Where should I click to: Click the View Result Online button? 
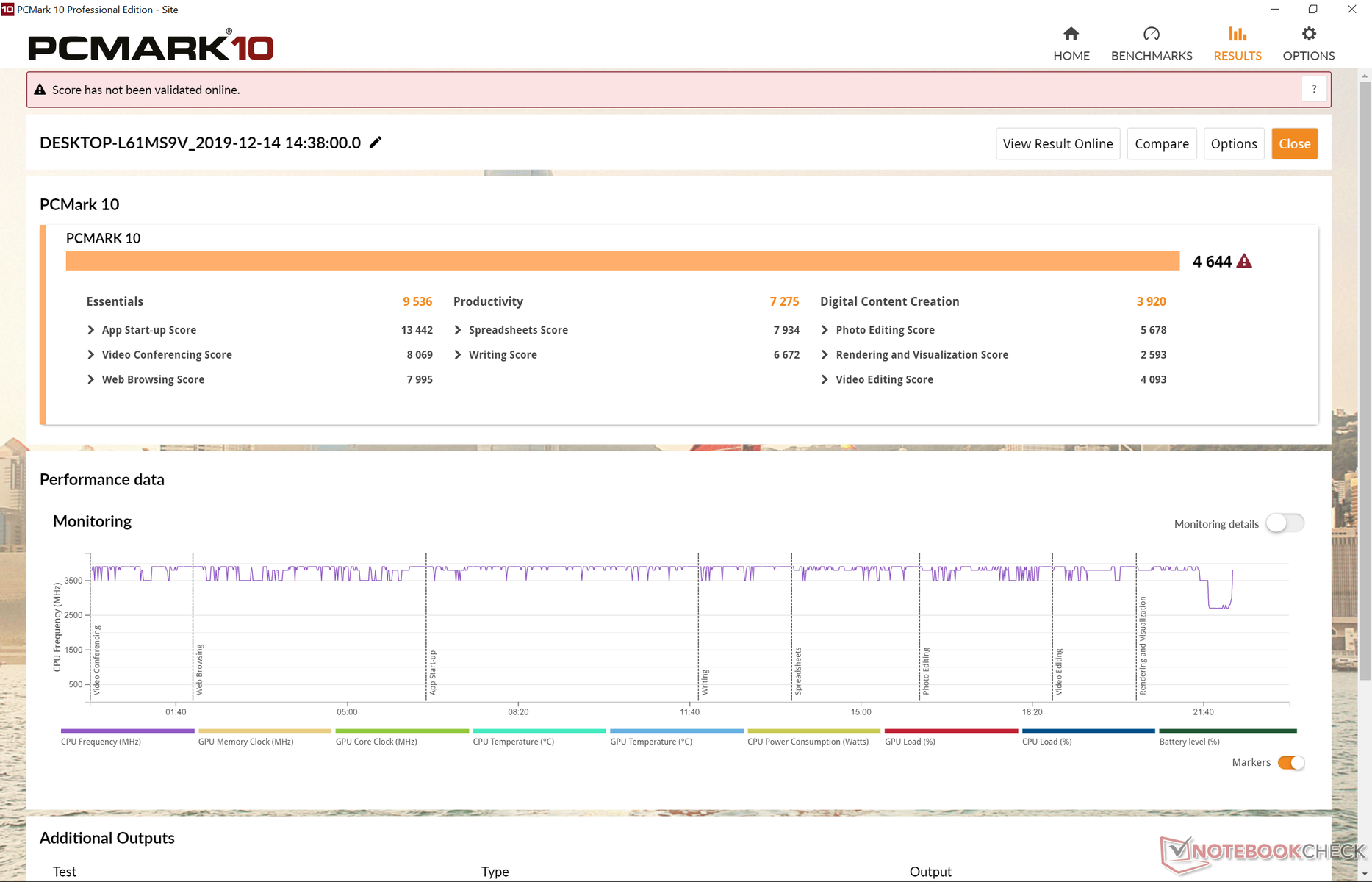click(x=1057, y=144)
